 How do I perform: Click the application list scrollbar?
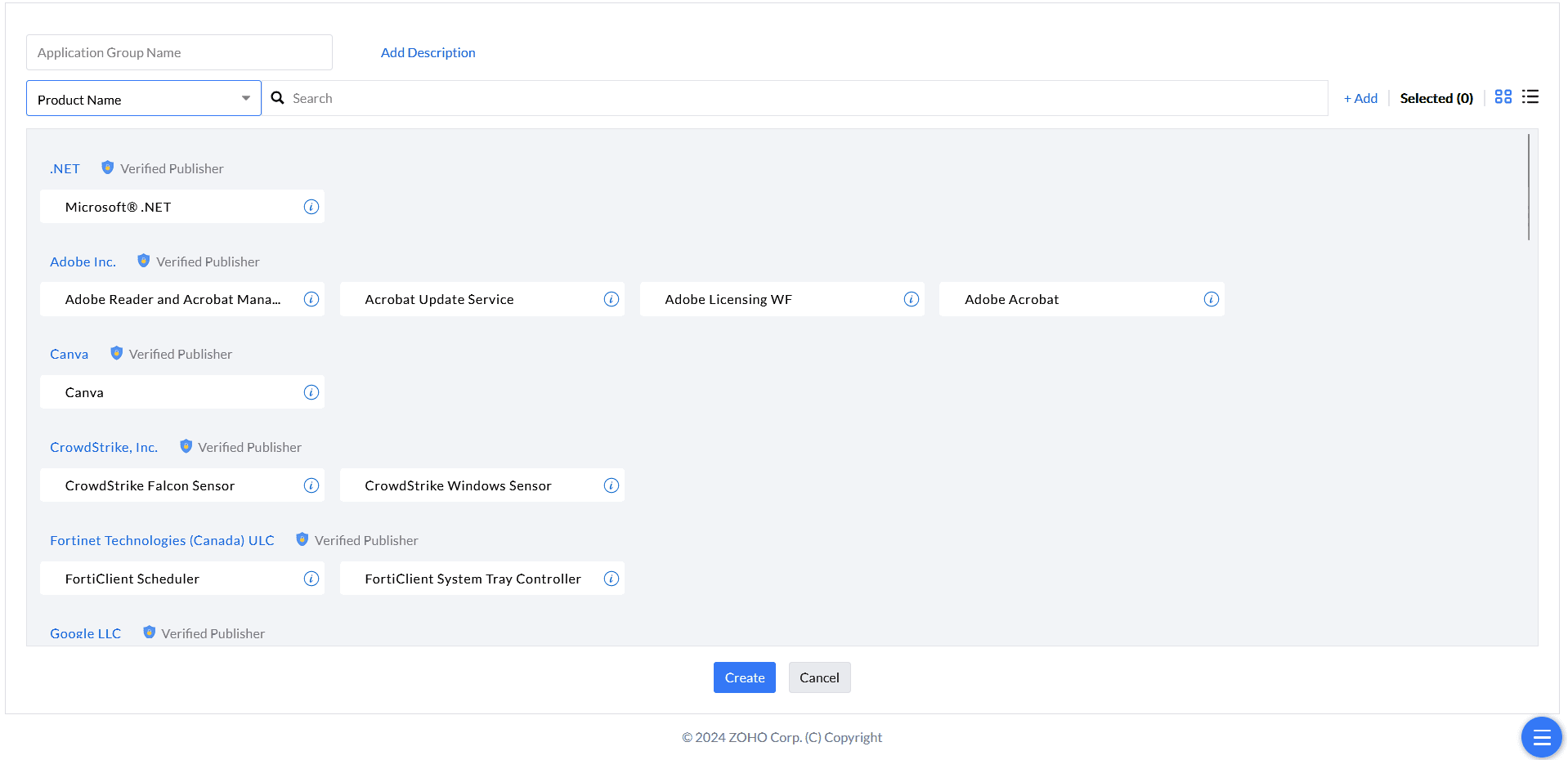tap(1528, 187)
